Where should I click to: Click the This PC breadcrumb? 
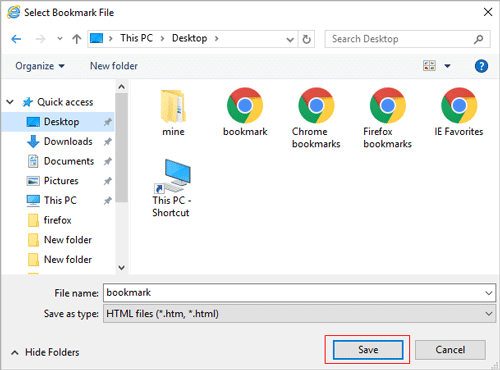136,38
